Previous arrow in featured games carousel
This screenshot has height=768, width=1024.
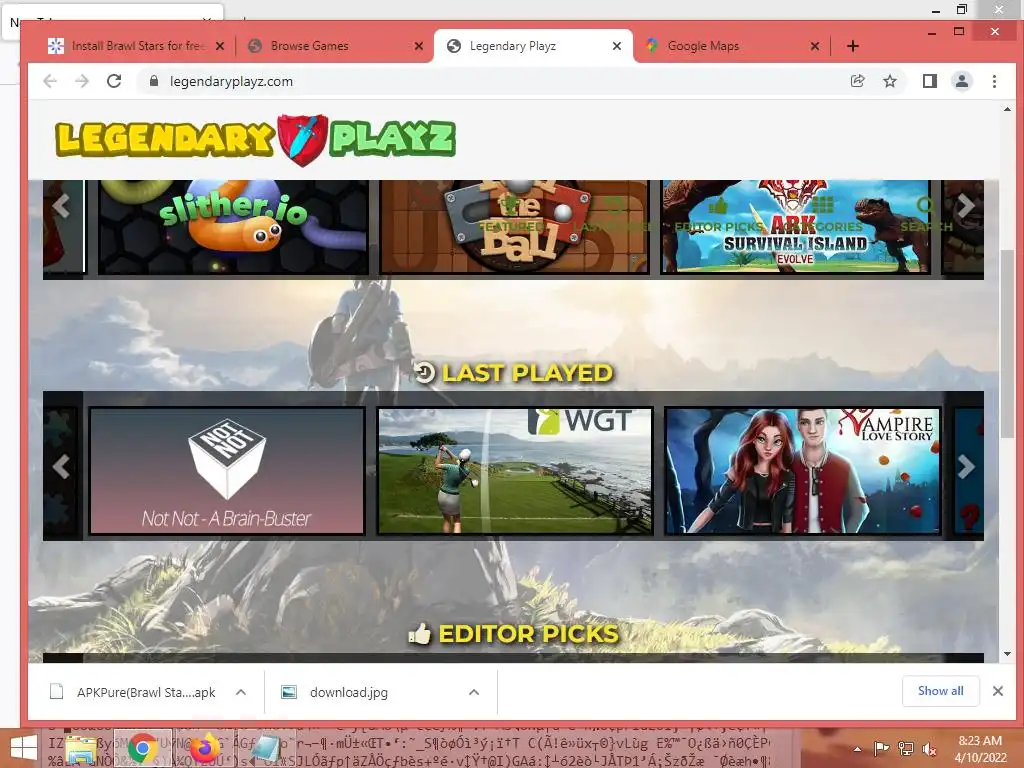[x=61, y=206]
